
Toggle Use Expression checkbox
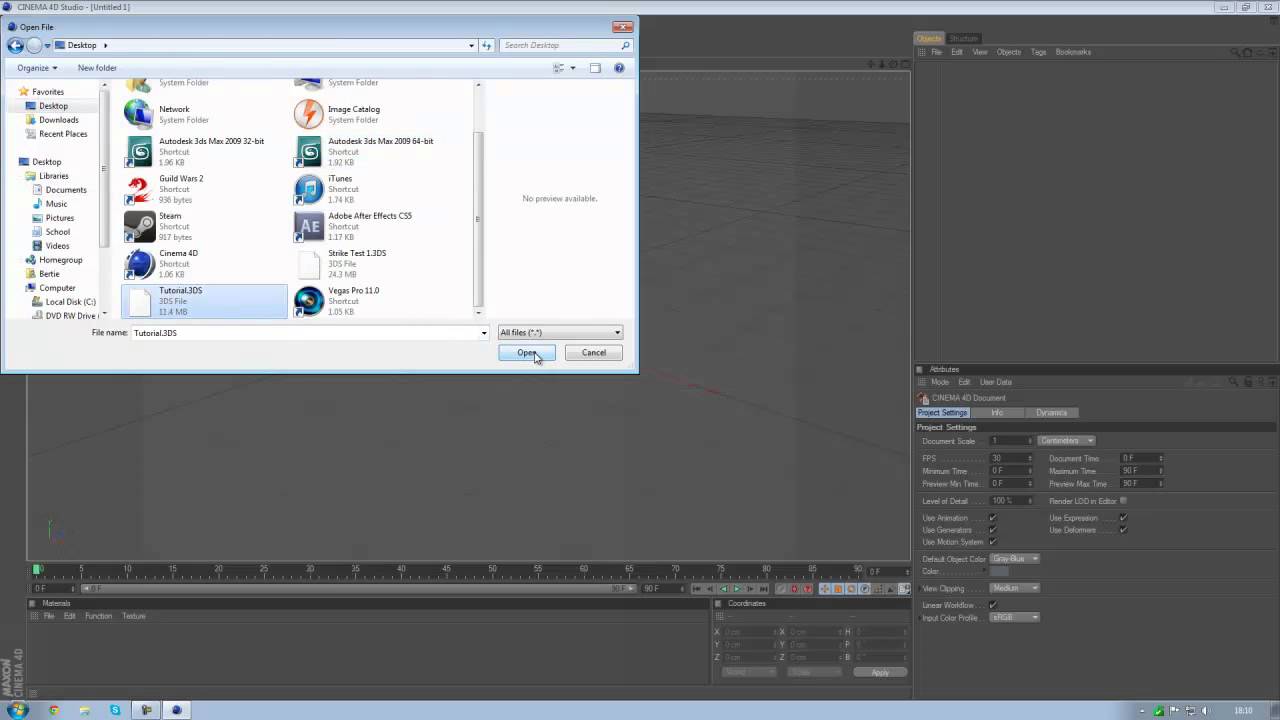1123,518
